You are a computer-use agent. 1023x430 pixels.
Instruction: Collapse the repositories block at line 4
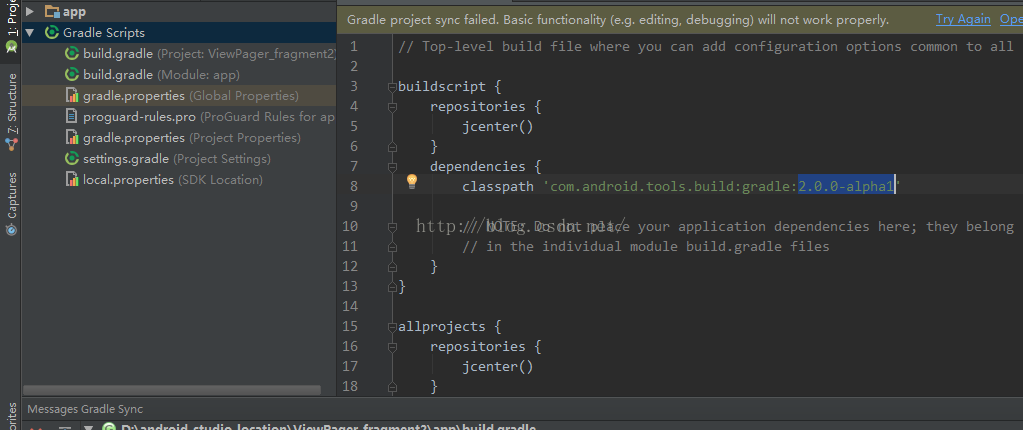[392, 106]
